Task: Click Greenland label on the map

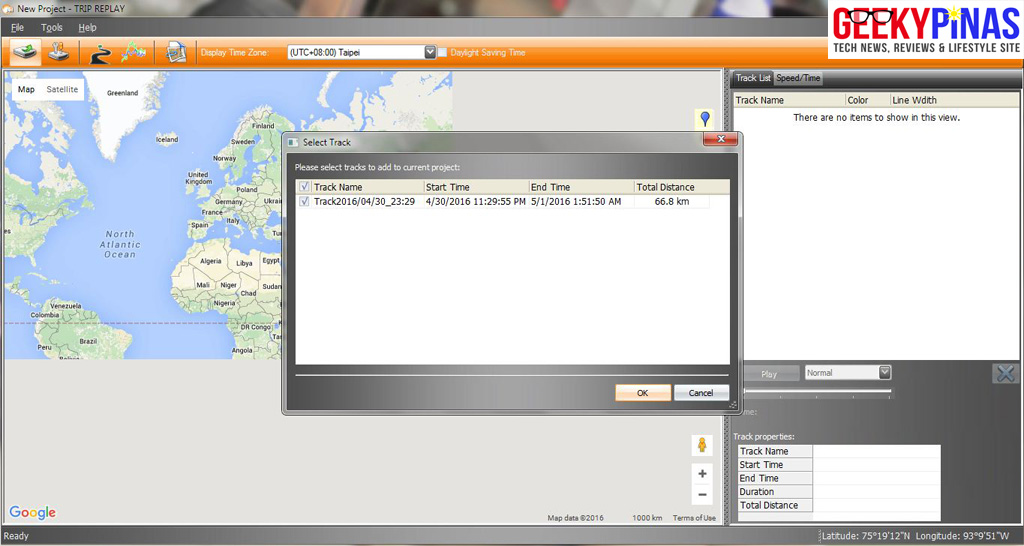Action: [x=123, y=93]
